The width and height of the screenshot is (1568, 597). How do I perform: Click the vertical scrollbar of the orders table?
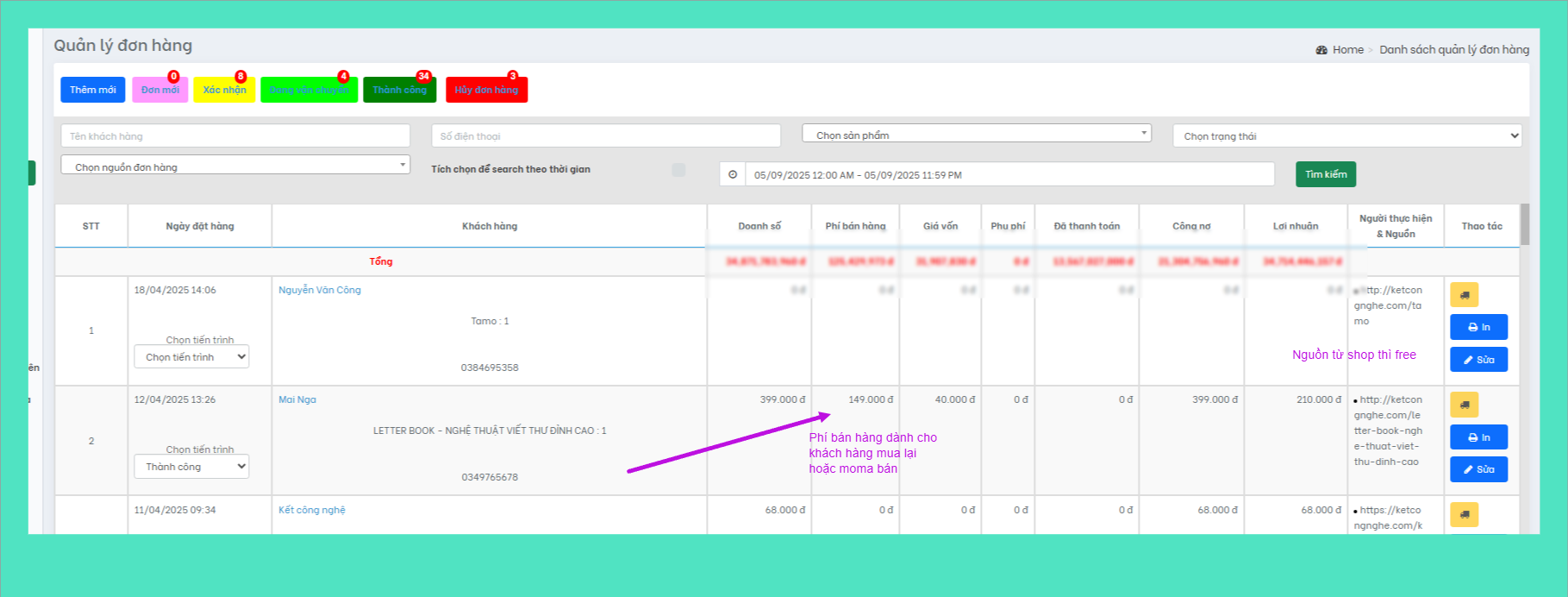[x=1525, y=224]
